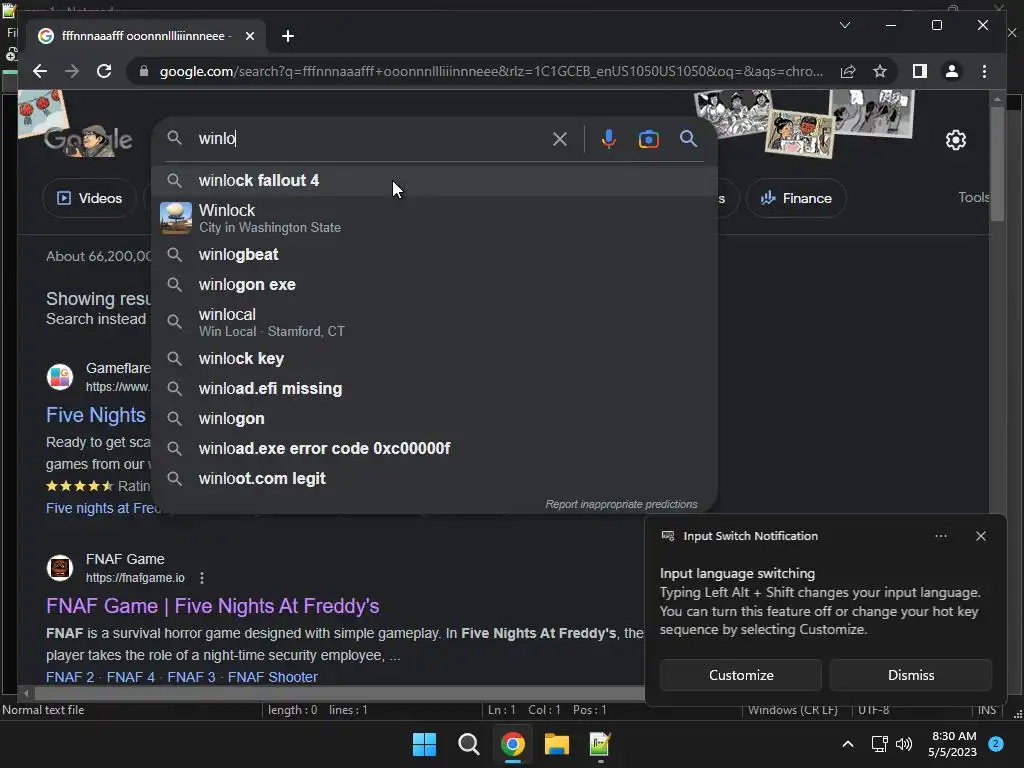Click Customize in Input Switch Notification
This screenshot has height=768, width=1024.
coord(741,675)
